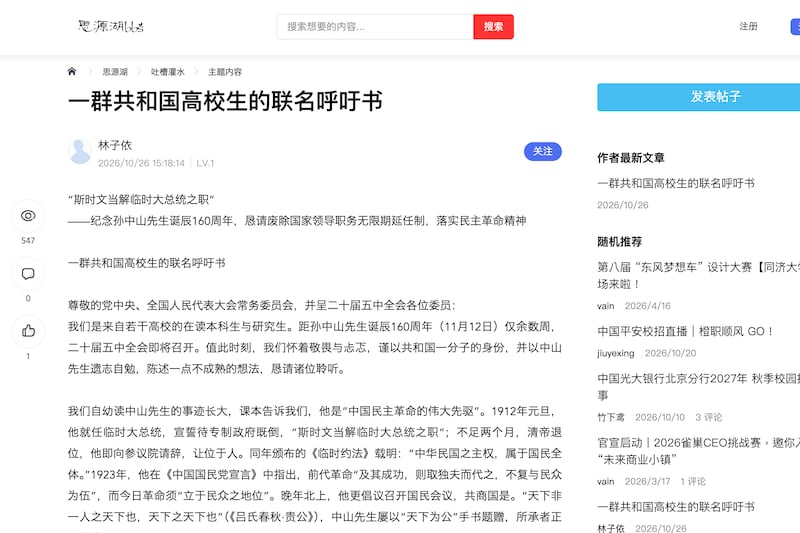This screenshot has width=800, height=533.
Task: Click quote “斯时文当解临时大总统之职” opening line
Action: pos(141,199)
